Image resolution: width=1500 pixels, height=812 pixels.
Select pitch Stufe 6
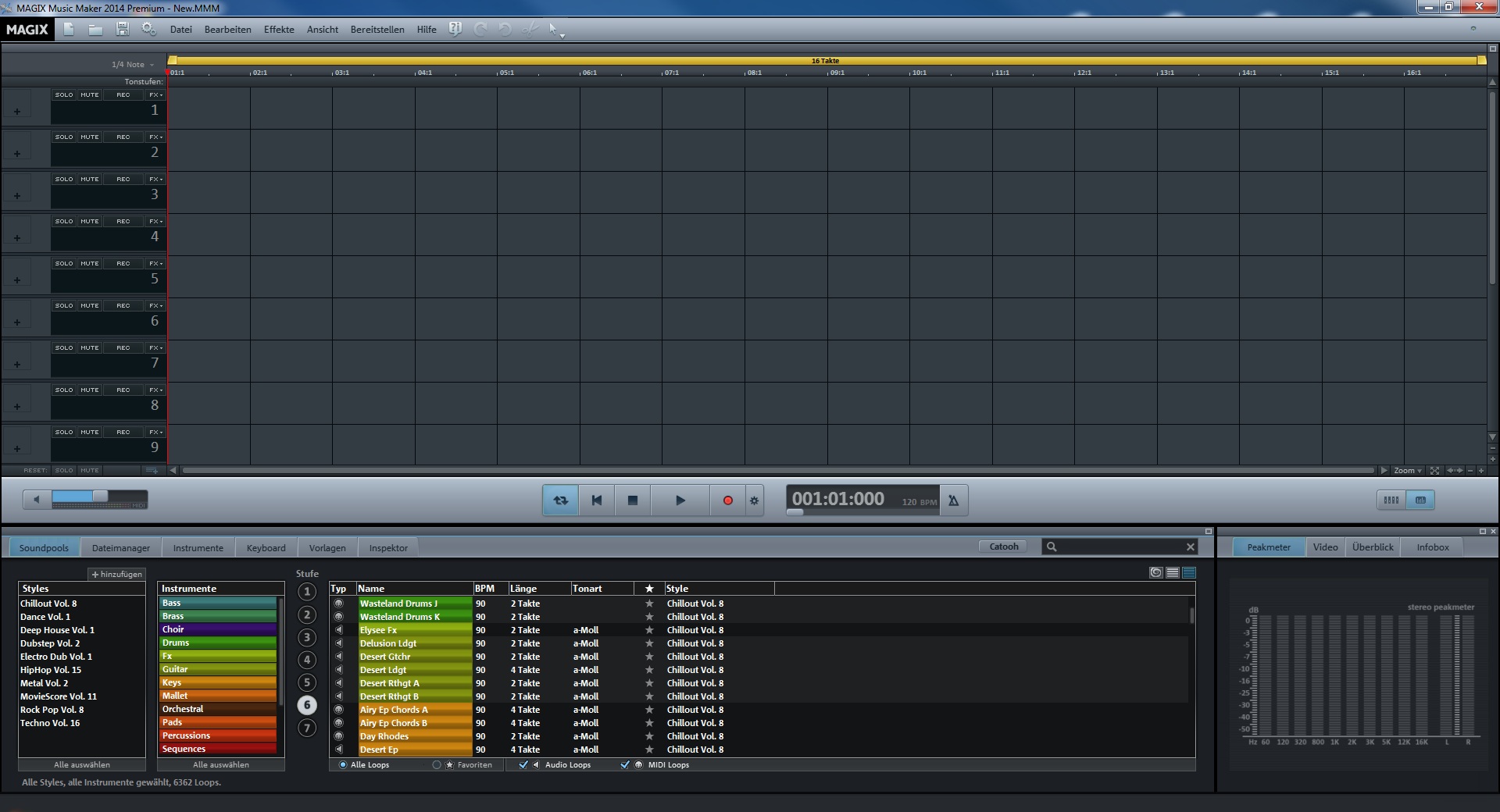(x=307, y=705)
